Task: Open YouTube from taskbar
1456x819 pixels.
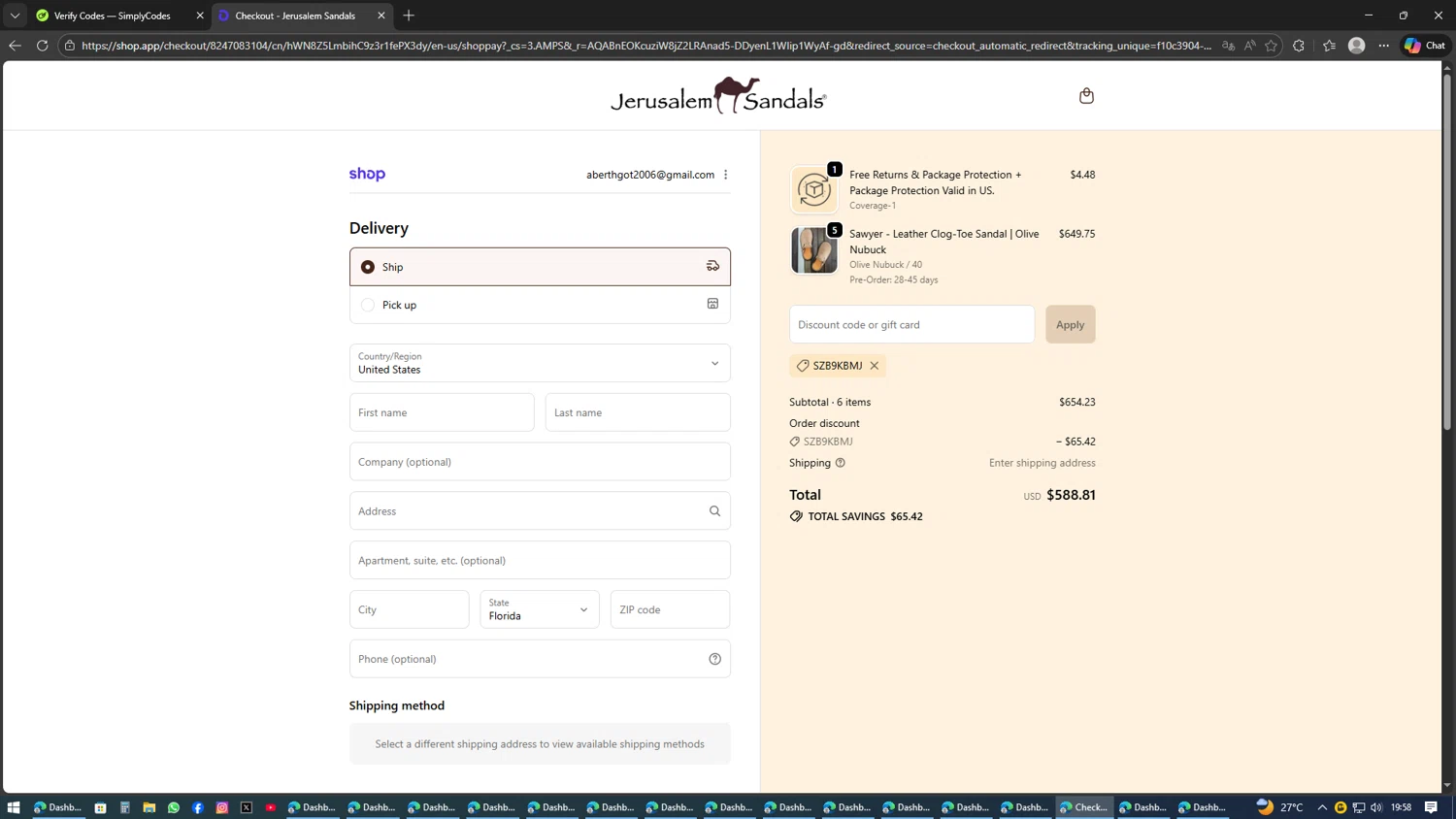Action: (x=271, y=807)
